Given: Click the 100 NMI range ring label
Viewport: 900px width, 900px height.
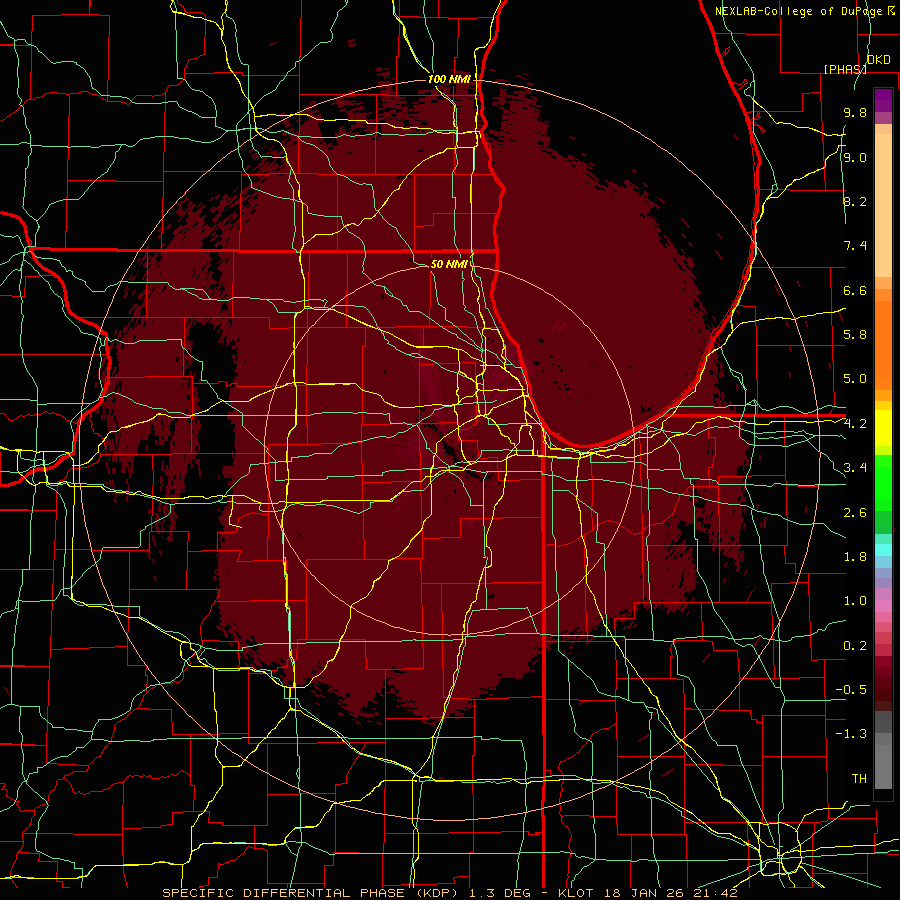Looking at the screenshot, I should pyautogui.click(x=449, y=79).
